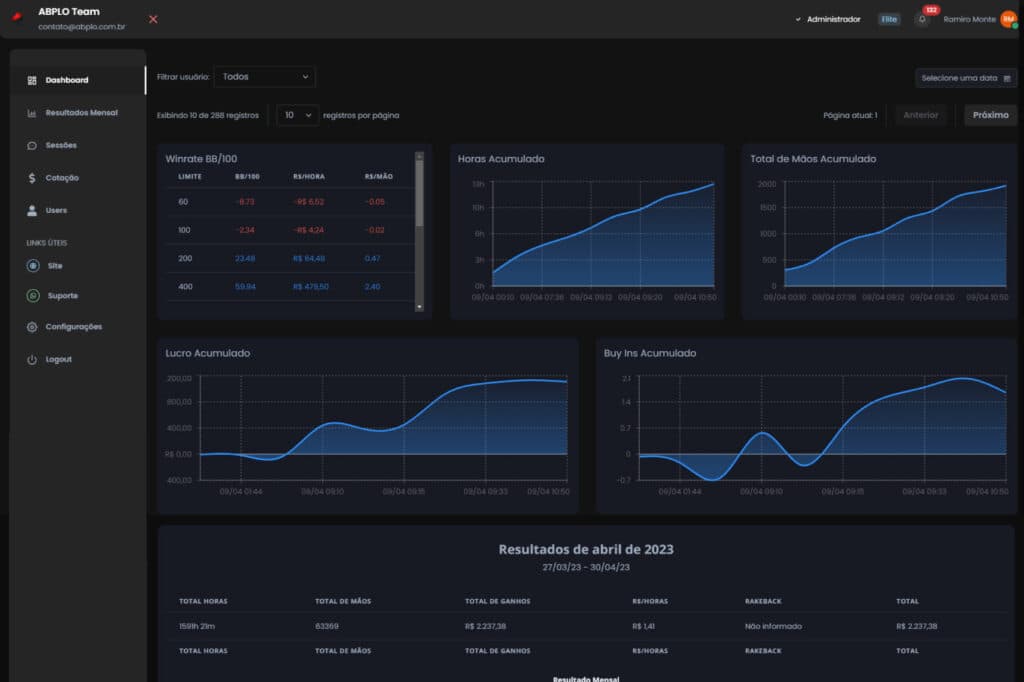Open the registros por página dropdown
Image resolution: width=1024 pixels, height=682 pixels.
click(297, 115)
